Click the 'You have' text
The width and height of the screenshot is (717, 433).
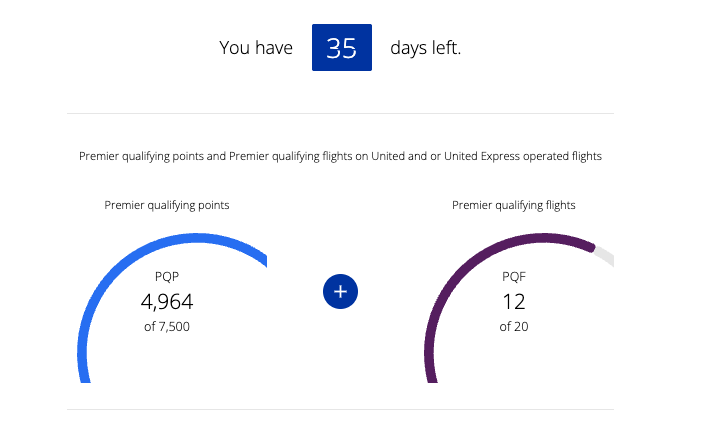[256, 48]
